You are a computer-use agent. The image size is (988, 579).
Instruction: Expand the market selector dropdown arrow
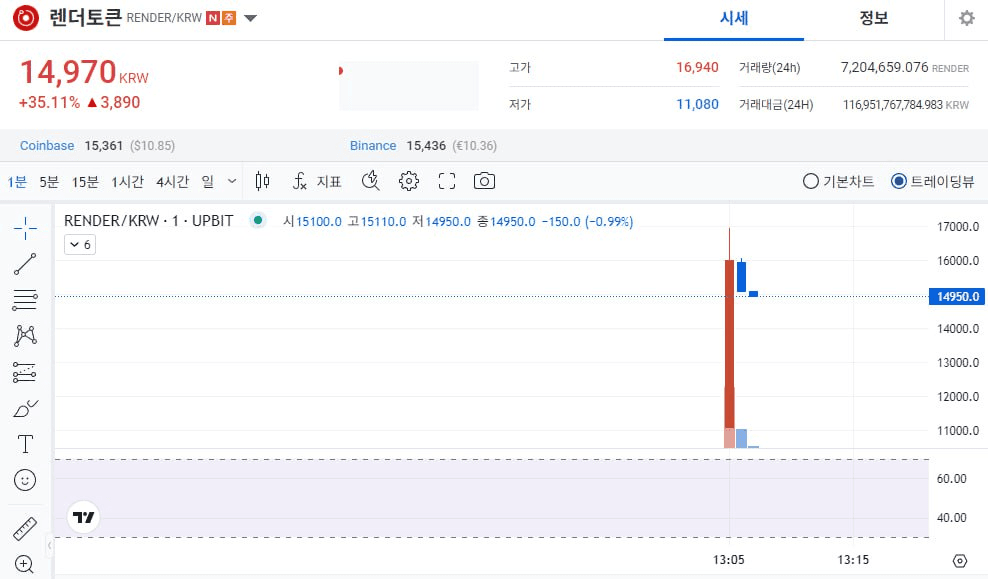coord(250,18)
